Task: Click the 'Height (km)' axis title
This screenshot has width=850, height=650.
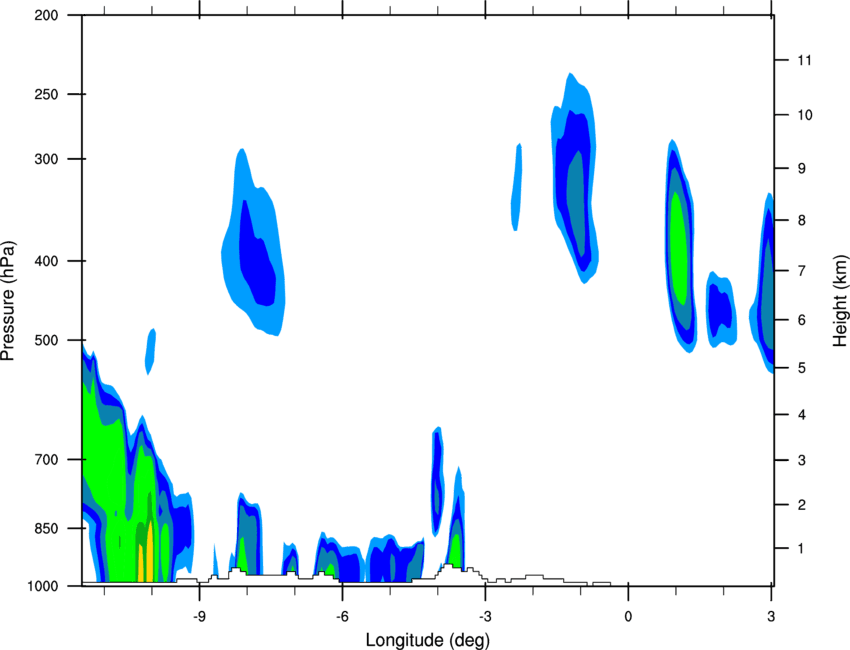Action: (840, 300)
